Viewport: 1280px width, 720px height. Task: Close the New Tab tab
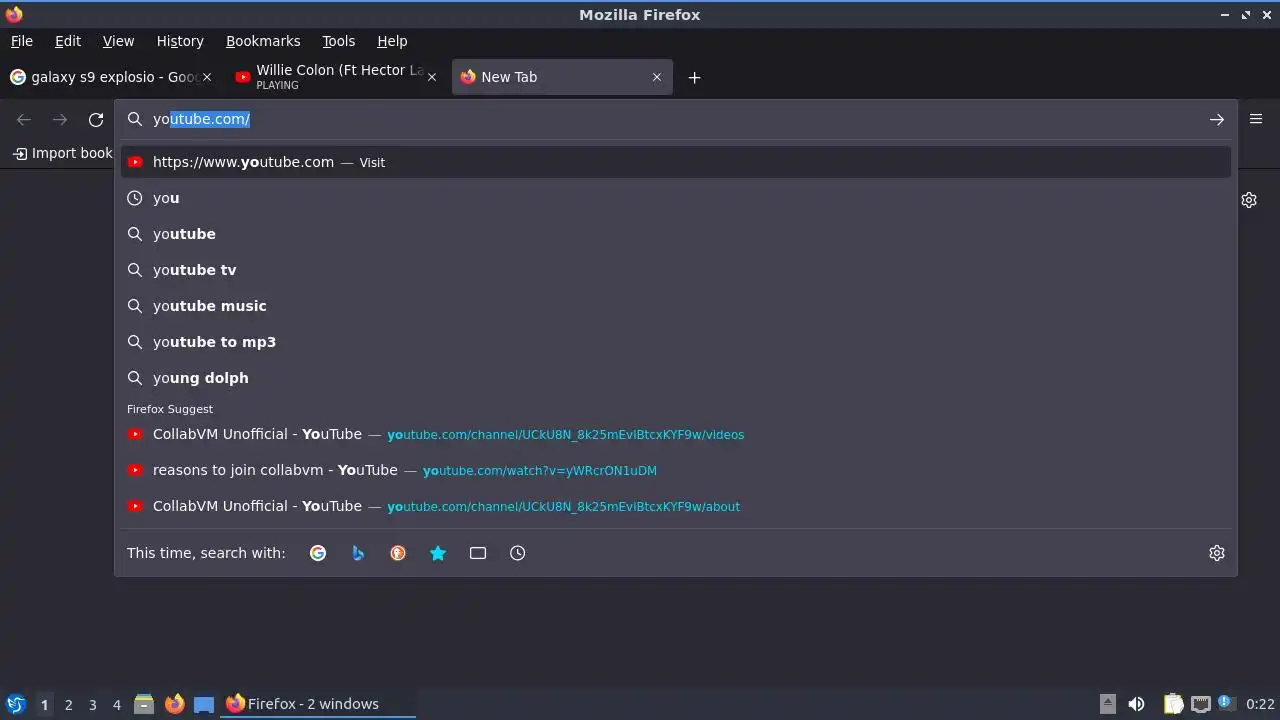[x=657, y=77]
